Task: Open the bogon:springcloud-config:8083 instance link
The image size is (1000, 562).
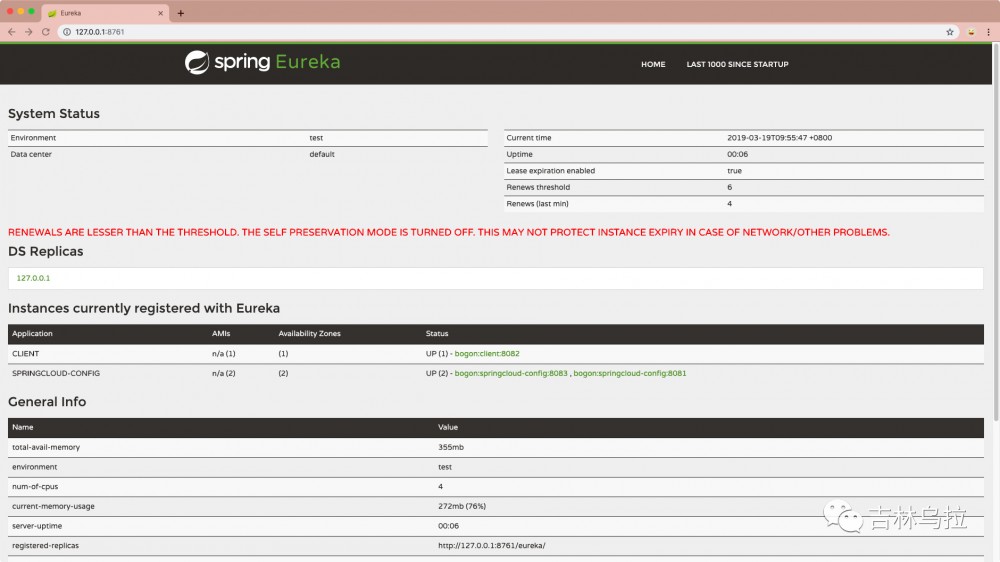Action: tap(511, 373)
